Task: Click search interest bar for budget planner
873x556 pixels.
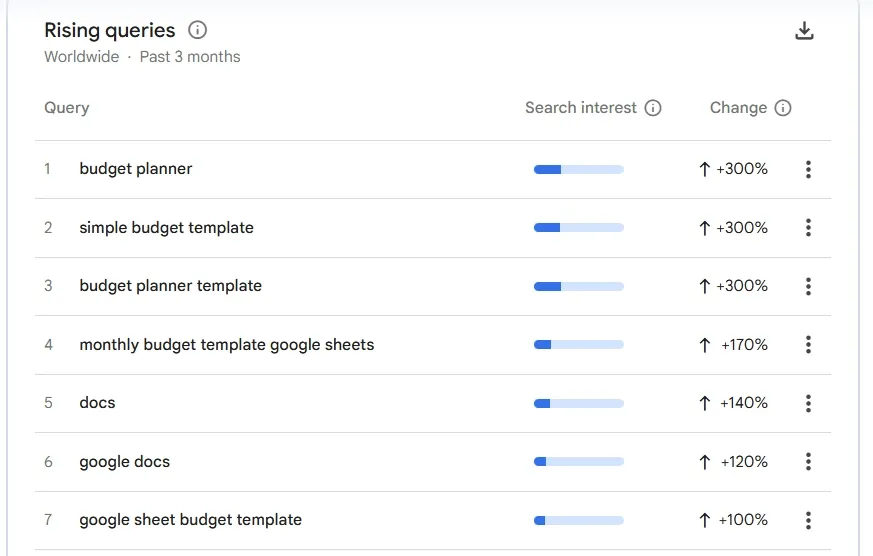Action: click(578, 170)
